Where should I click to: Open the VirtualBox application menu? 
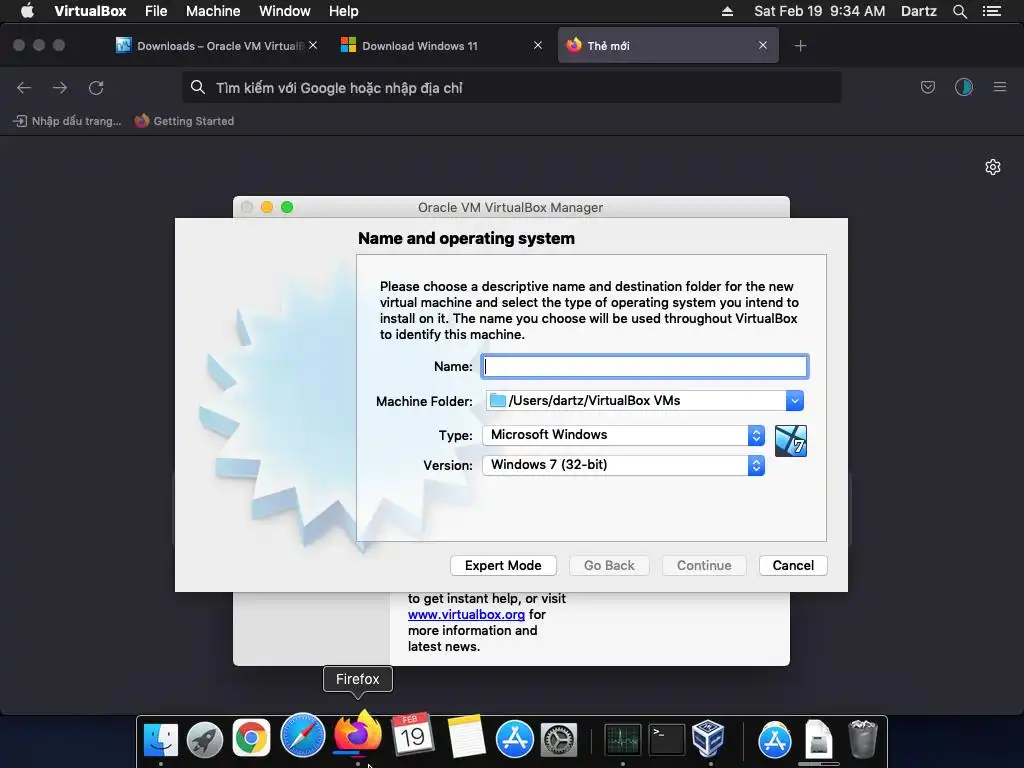[90, 11]
